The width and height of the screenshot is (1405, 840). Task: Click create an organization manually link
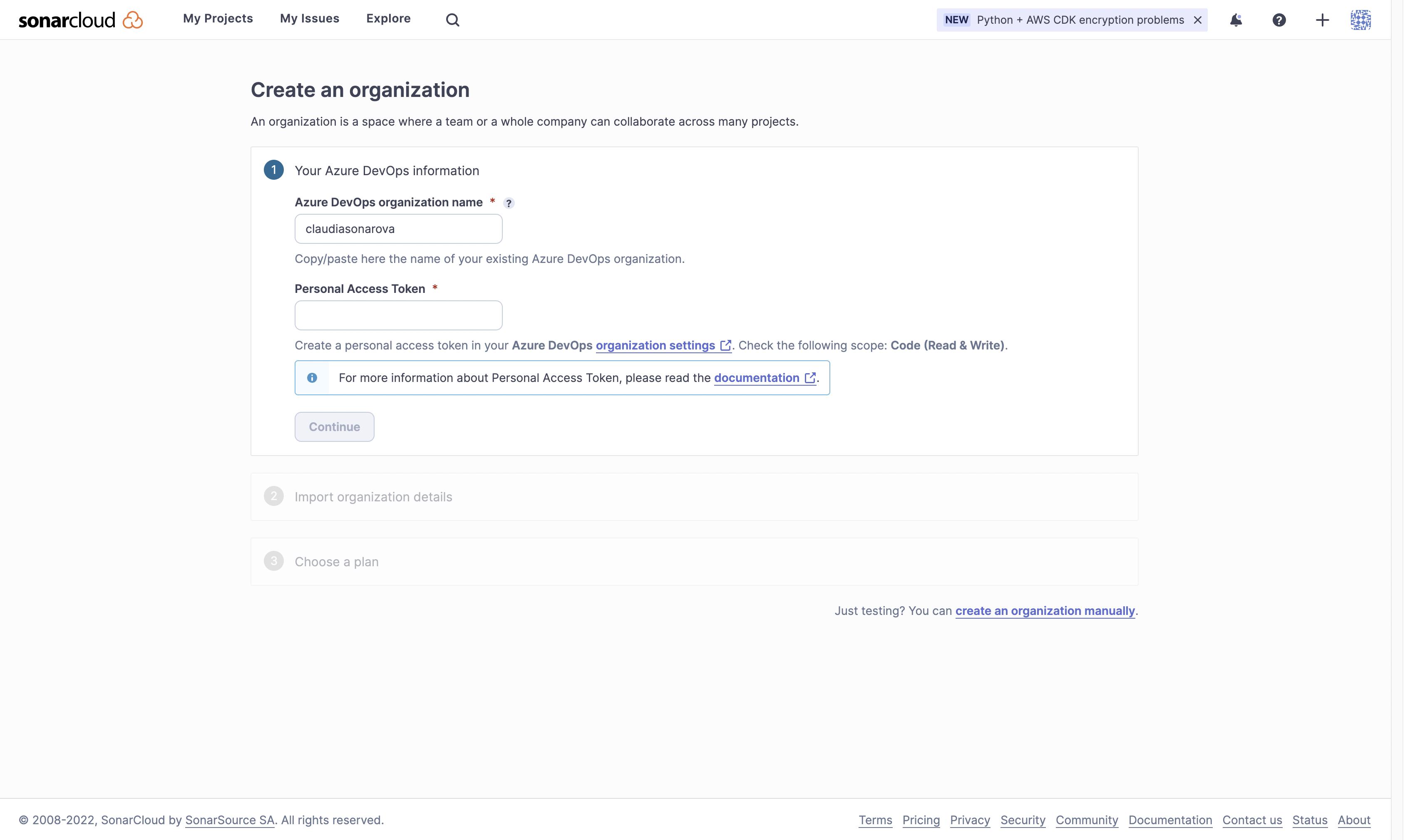click(x=1045, y=611)
